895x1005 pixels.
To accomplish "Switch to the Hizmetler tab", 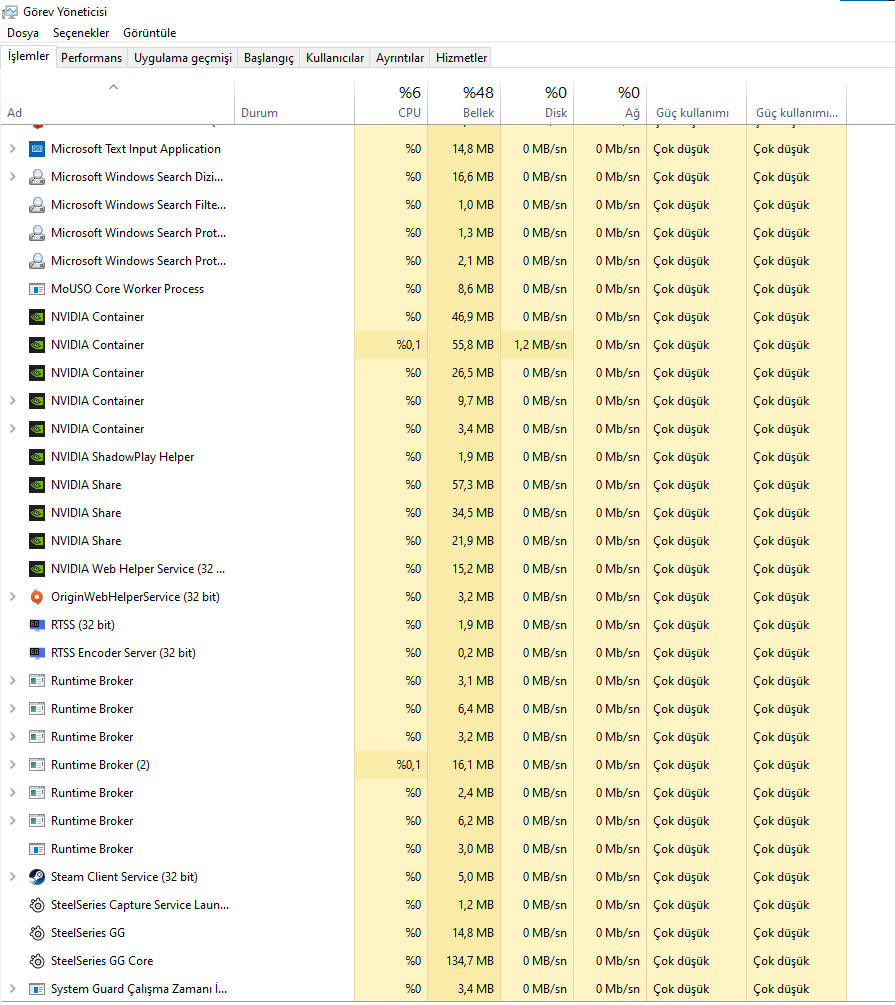I will point(462,58).
